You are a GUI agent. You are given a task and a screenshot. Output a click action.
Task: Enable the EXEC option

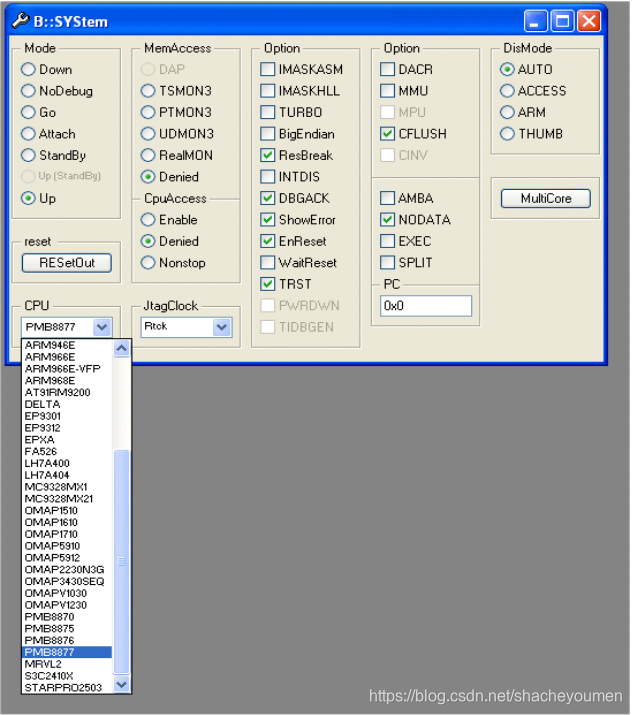pyautogui.click(x=388, y=241)
